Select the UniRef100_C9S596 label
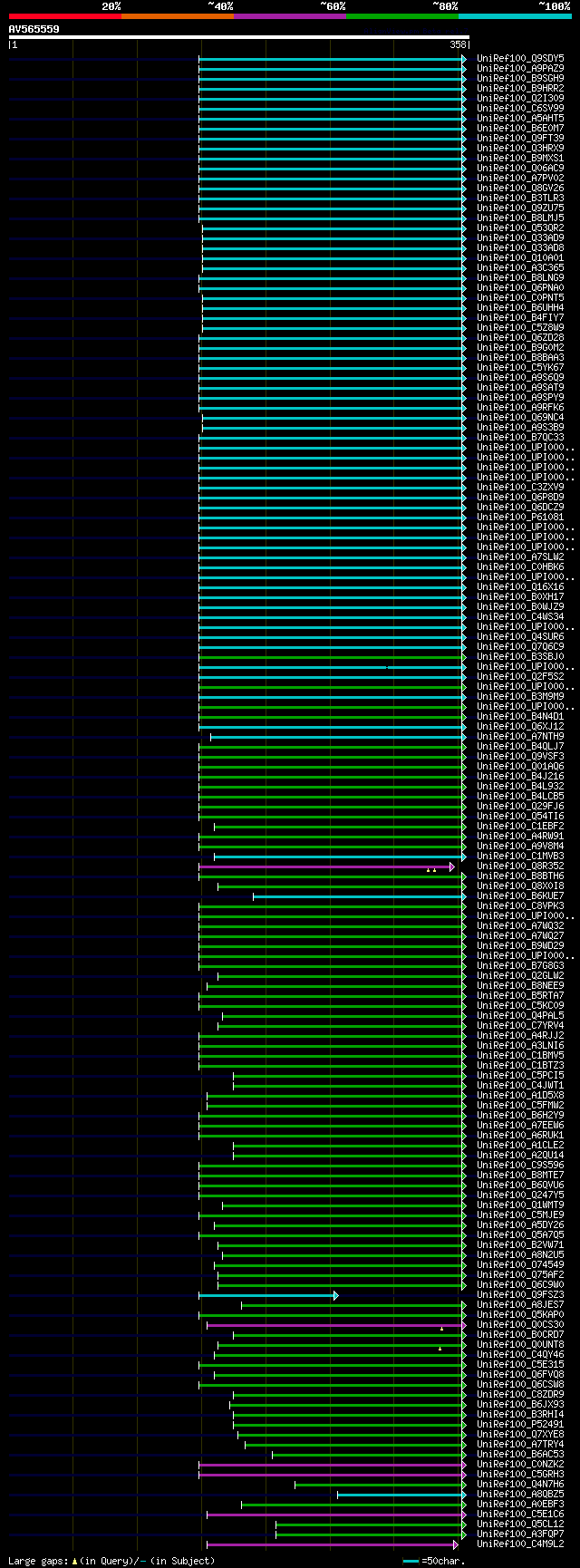Image resolution: width=580 pixels, height=1568 pixels. point(520,1165)
